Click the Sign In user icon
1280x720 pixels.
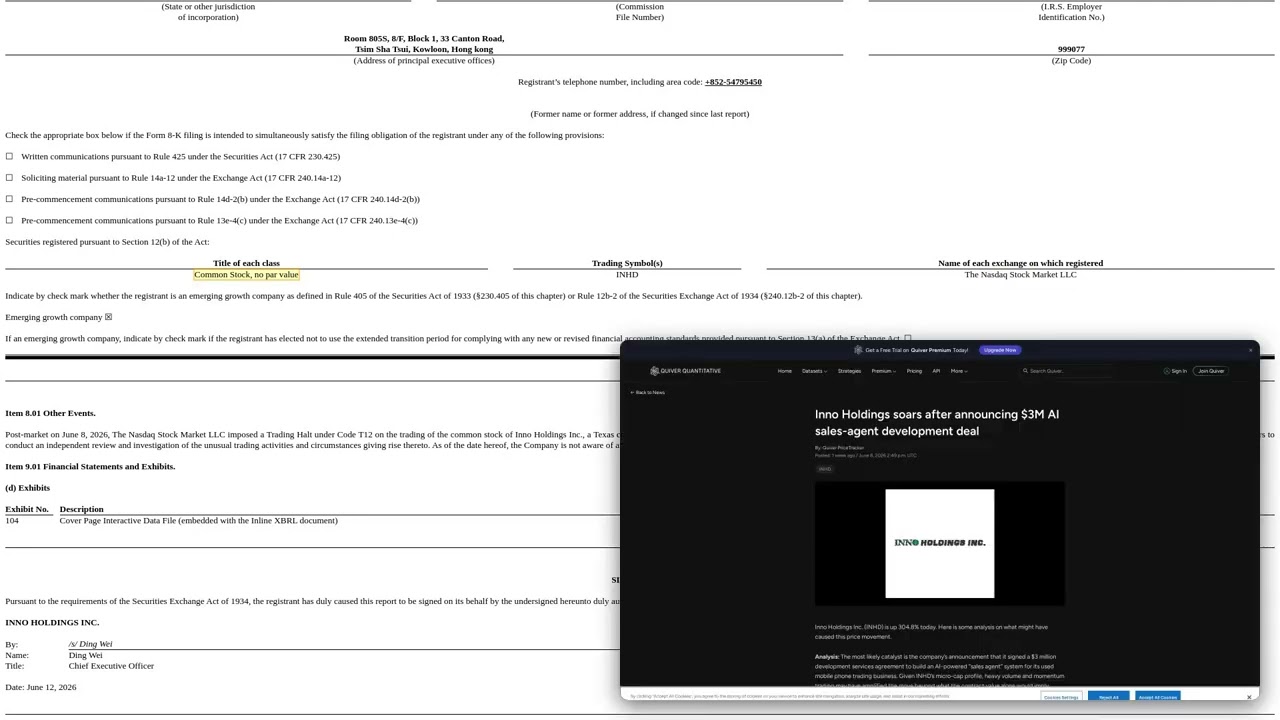1167,371
